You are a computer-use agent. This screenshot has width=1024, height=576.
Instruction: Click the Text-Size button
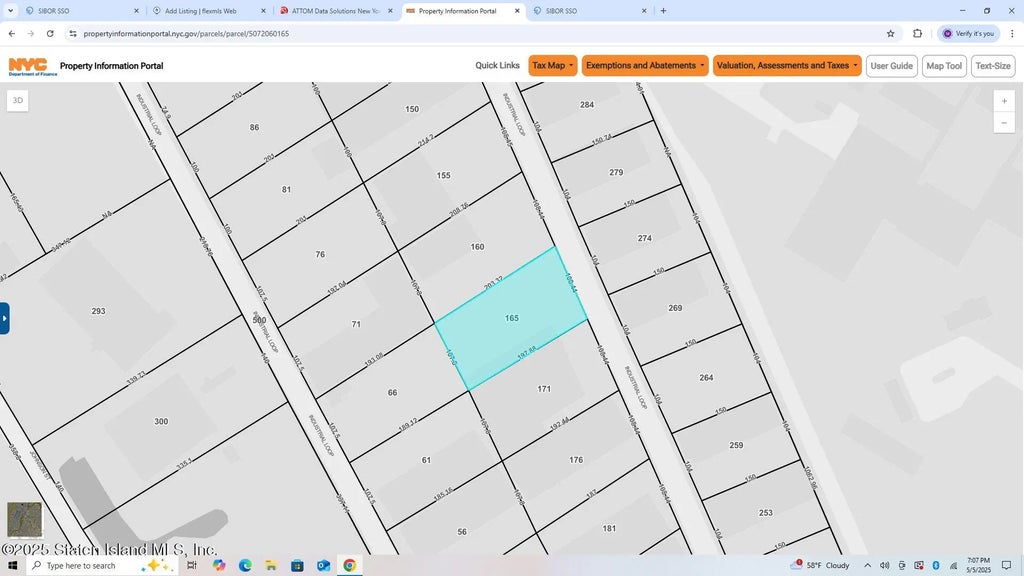pos(992,66)
